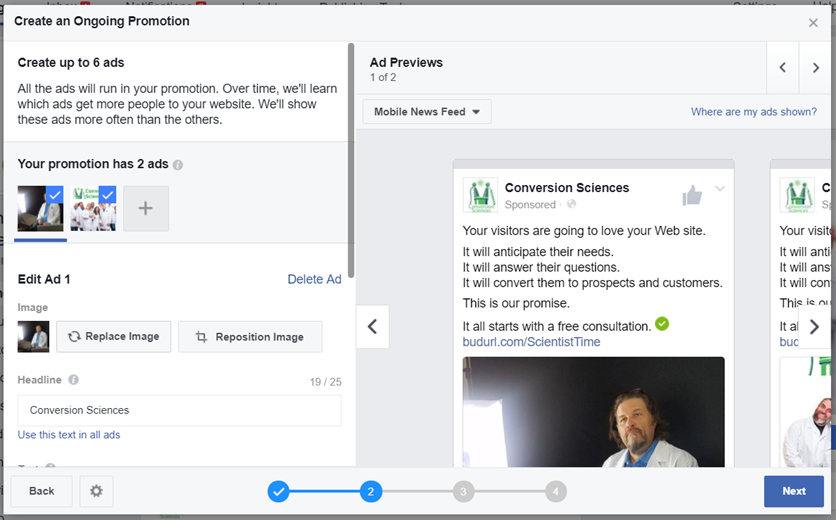This screenshot has width=836, height=520.
Task: Click the "19 / 25" headline character count
Action: click(325, 382)
